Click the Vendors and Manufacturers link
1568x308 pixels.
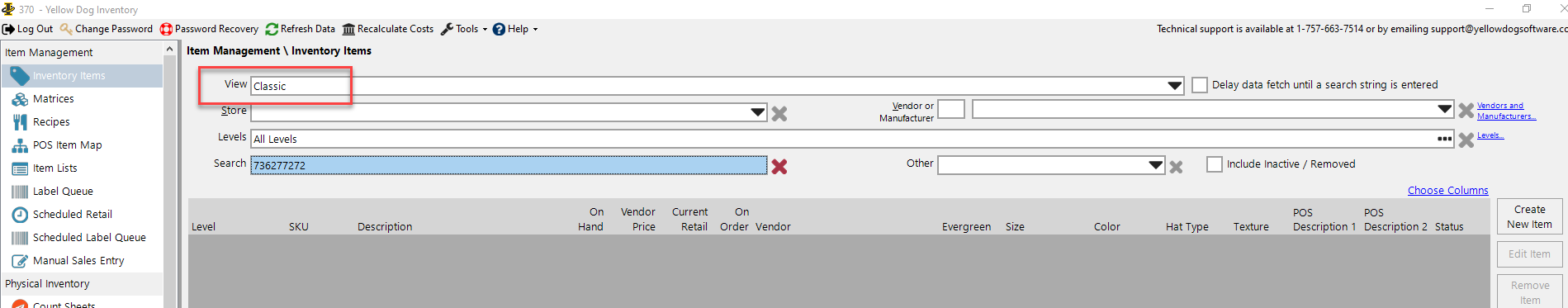[x=1506, y=111]
